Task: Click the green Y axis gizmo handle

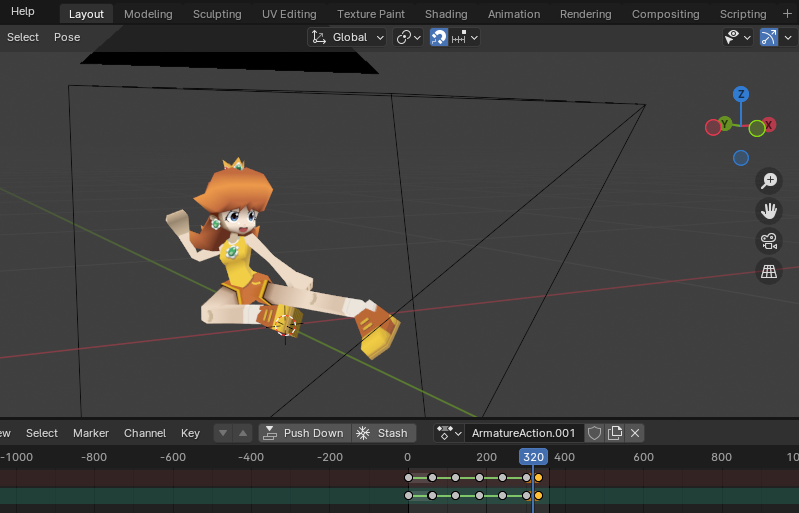Action: pos(725,123)
